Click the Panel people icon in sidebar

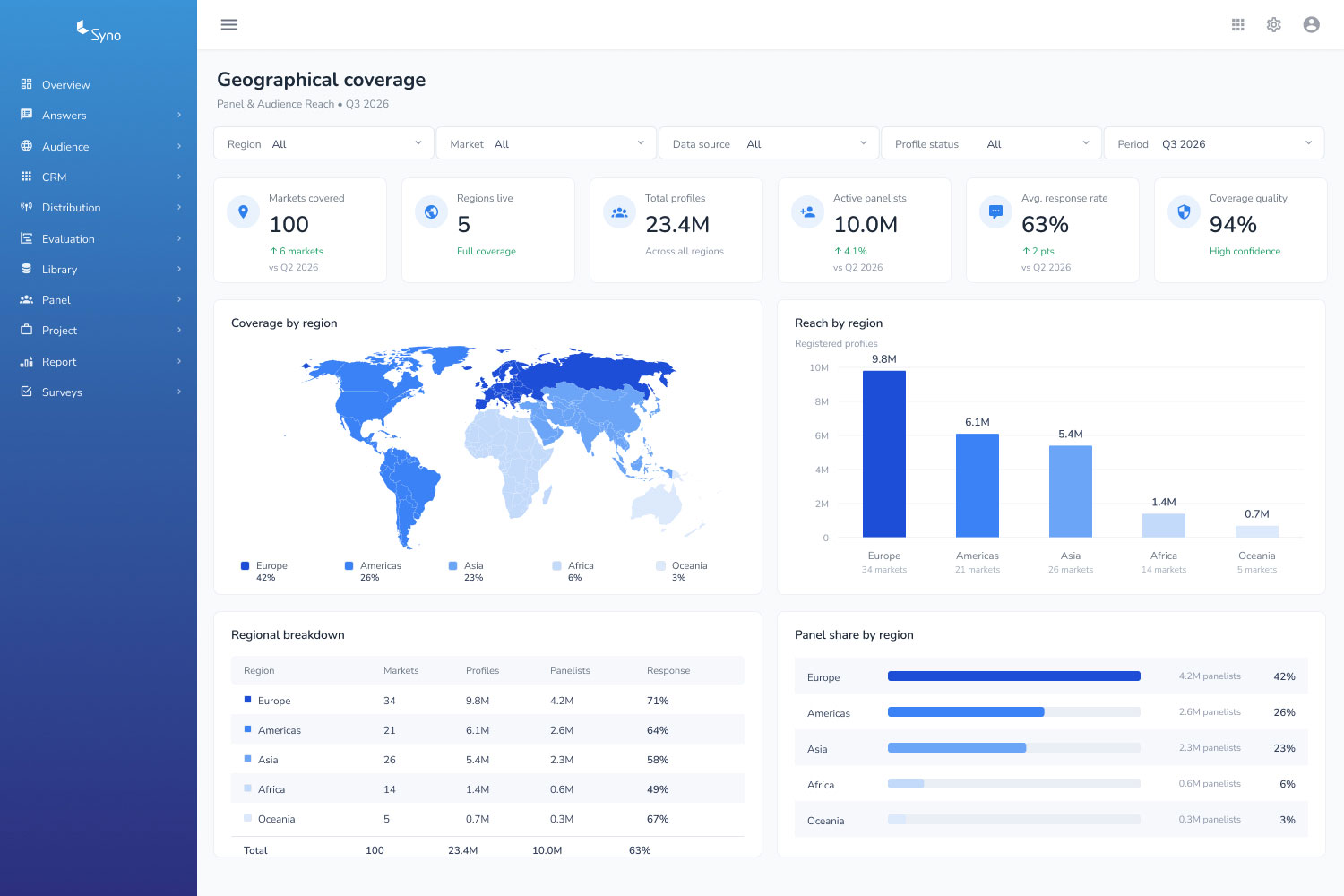pos(27,299)
